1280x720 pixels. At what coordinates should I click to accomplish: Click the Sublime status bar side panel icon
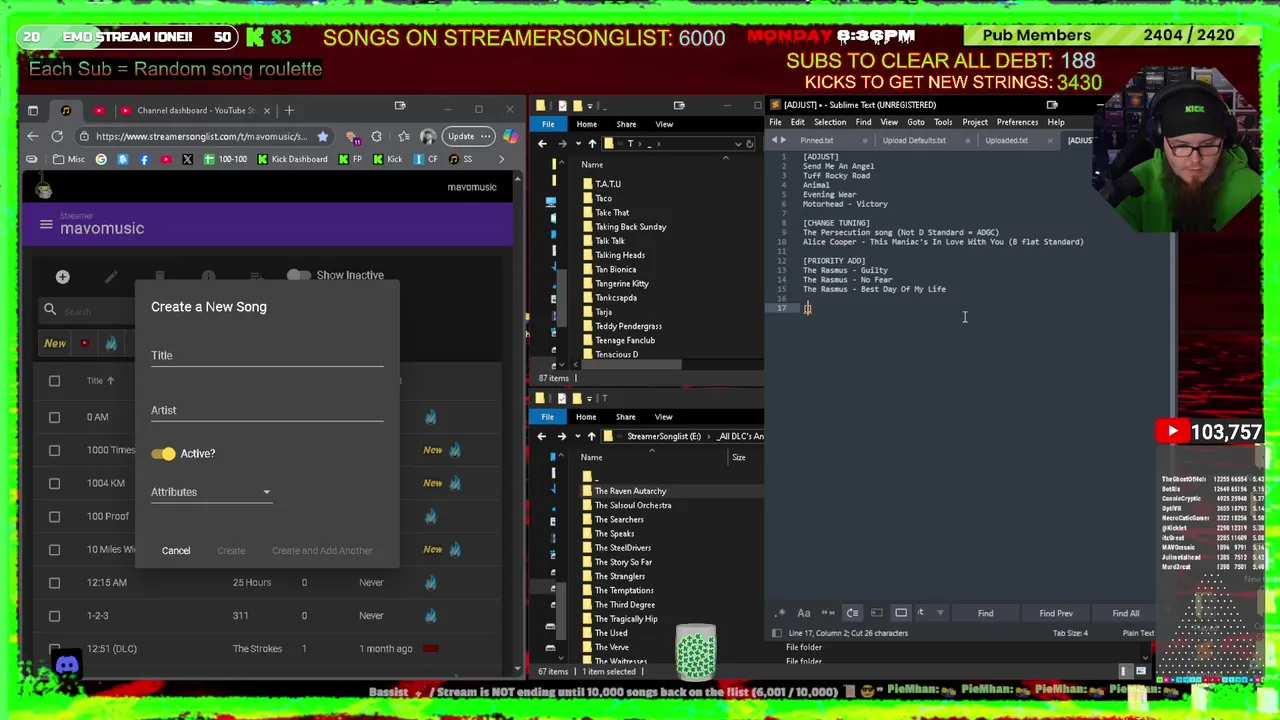777,633
